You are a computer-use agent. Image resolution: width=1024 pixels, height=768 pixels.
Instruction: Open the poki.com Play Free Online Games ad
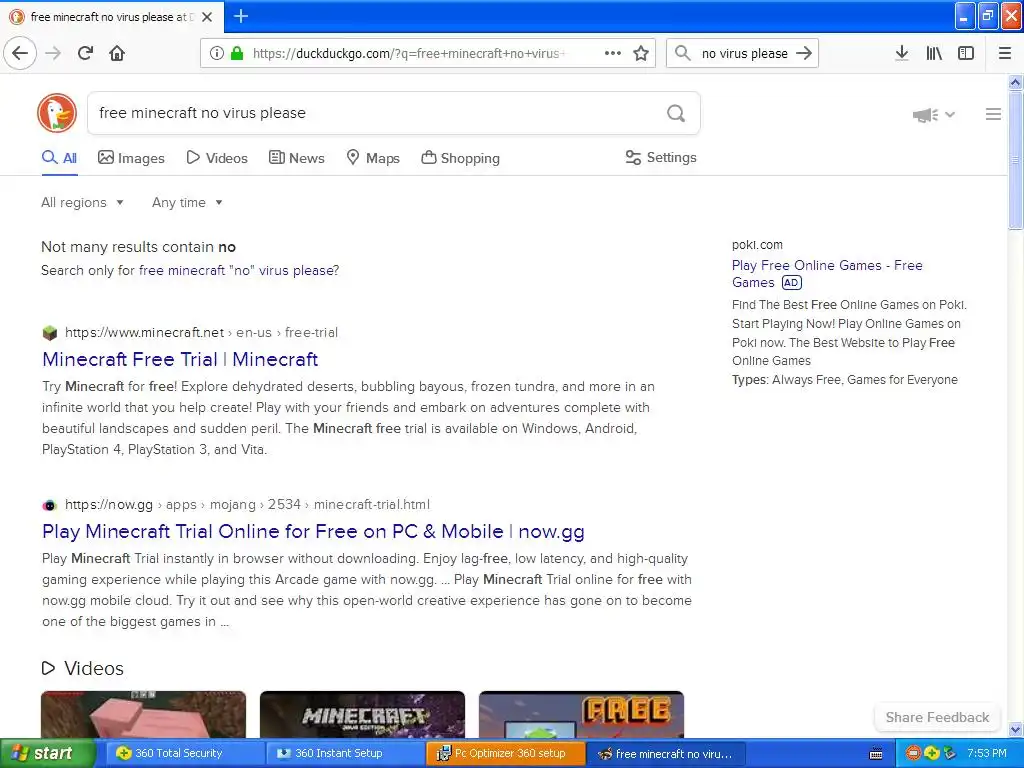coord(827,274)
